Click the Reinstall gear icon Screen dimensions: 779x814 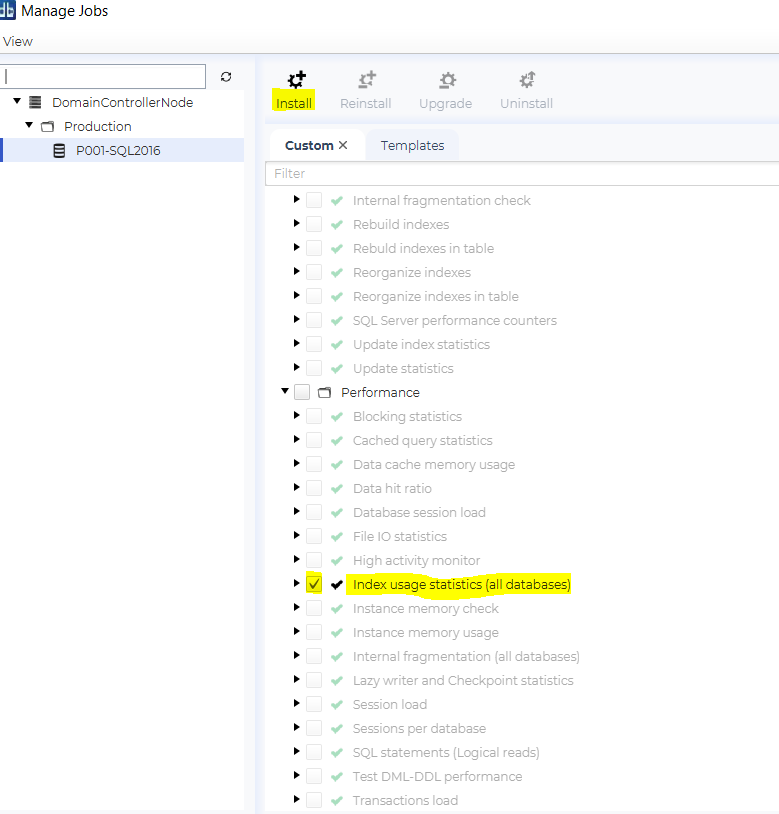point(367,79)
